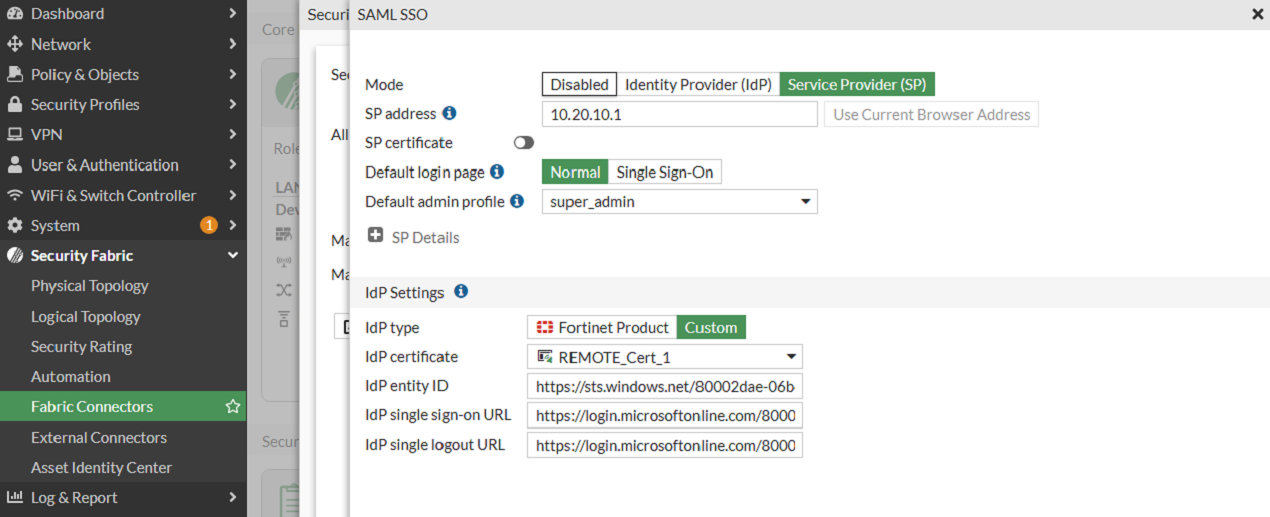Click the Policy & Objects sidebar icon

point(15,74)
